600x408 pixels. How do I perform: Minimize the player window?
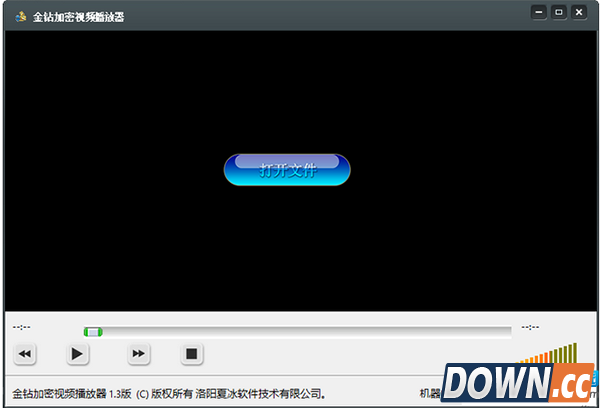[539, 12]
